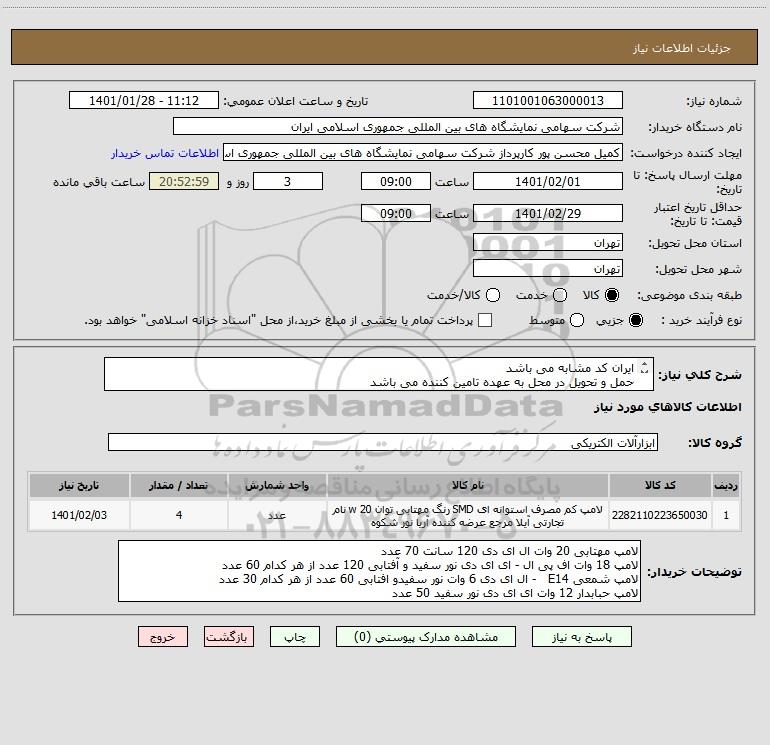Click the توضیحات خریدار text area

379,572
